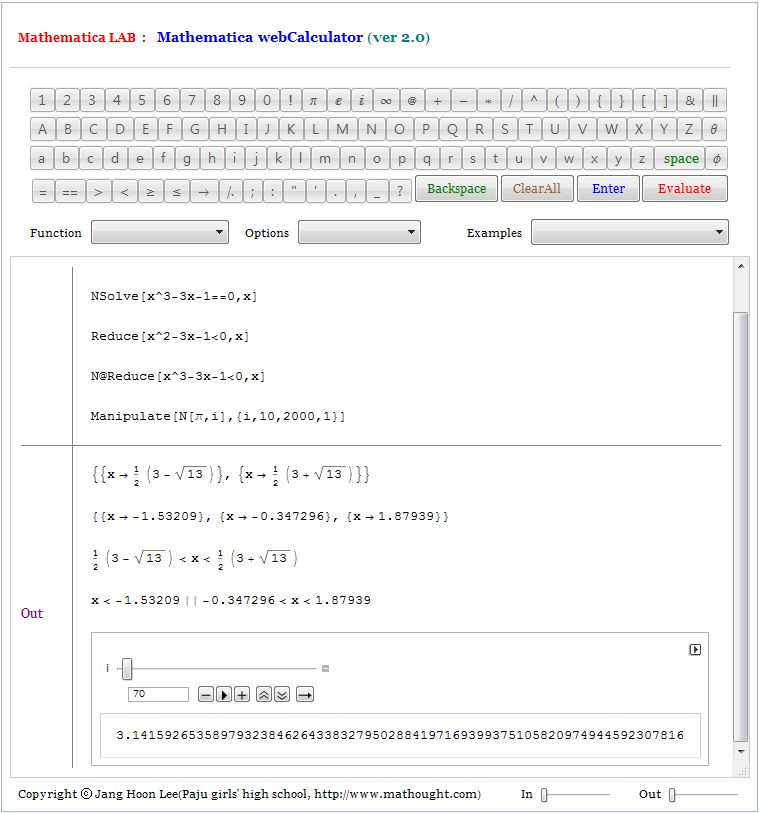Insert the less-than-or-equal key

[x=177, y=192]
